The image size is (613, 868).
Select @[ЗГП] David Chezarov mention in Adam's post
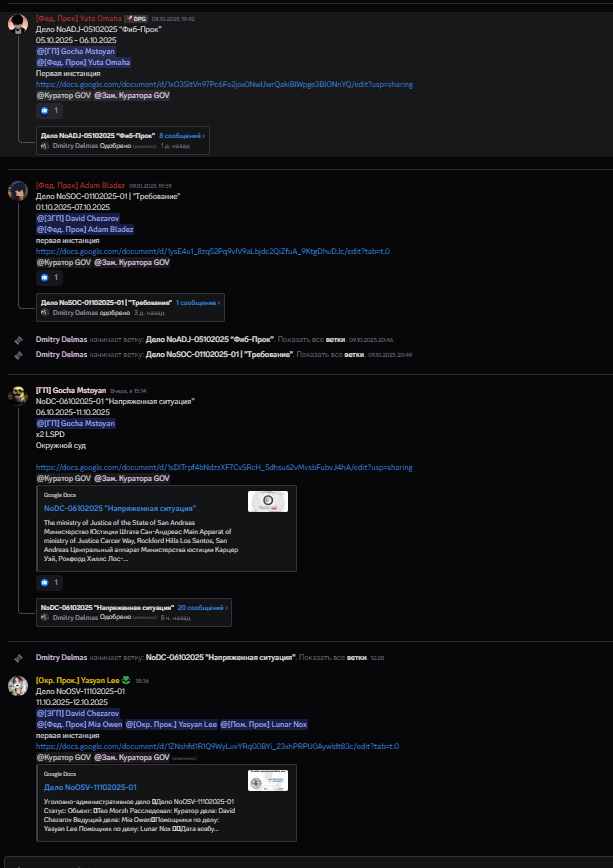[78, 218]
